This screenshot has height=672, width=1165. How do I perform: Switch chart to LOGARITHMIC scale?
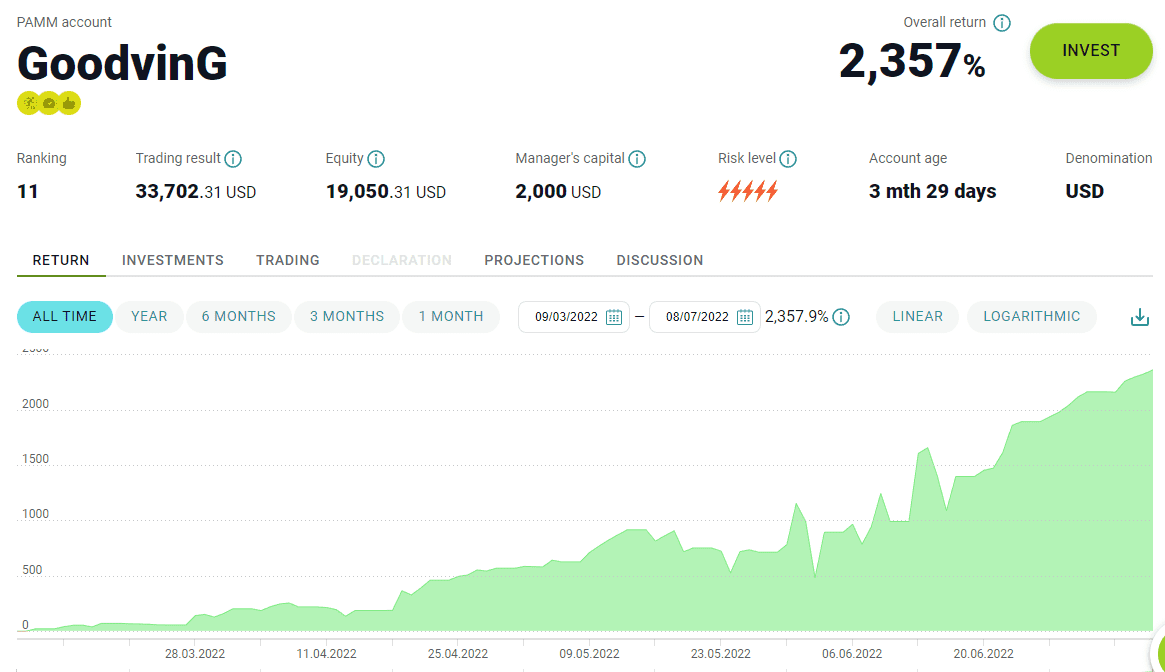pyautogui.click(x=1032, y=317)
